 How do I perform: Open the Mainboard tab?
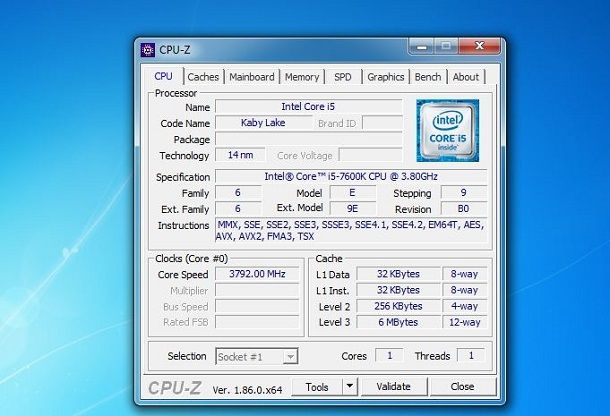252,77
